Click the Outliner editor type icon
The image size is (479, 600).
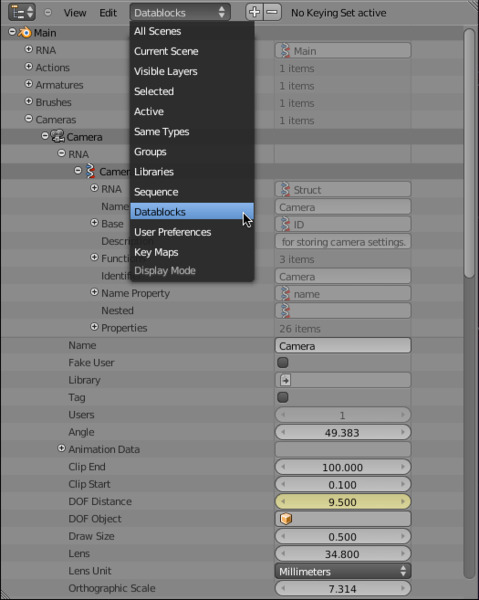[22, 12]
